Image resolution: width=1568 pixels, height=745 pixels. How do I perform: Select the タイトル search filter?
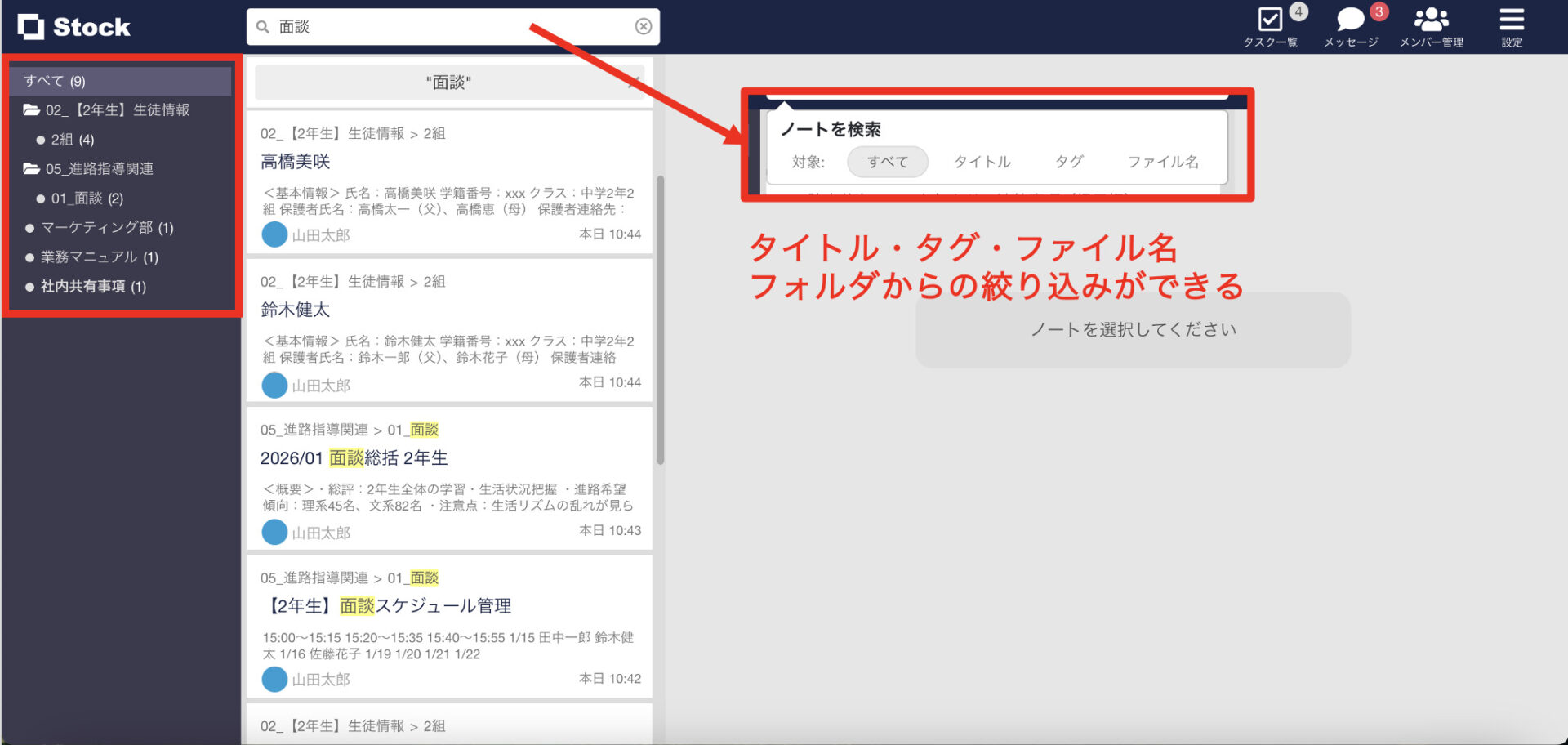982,161
